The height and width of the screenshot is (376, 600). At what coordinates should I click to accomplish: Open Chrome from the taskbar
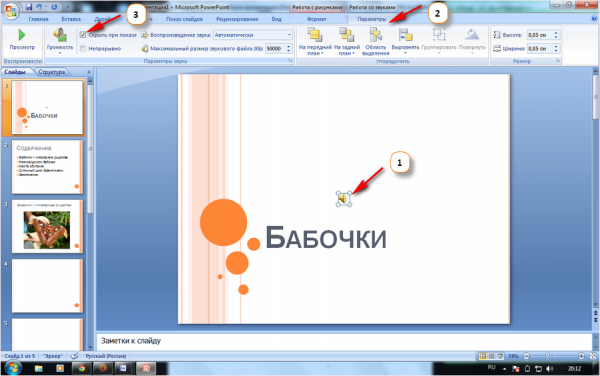click(x=81, y=368)
